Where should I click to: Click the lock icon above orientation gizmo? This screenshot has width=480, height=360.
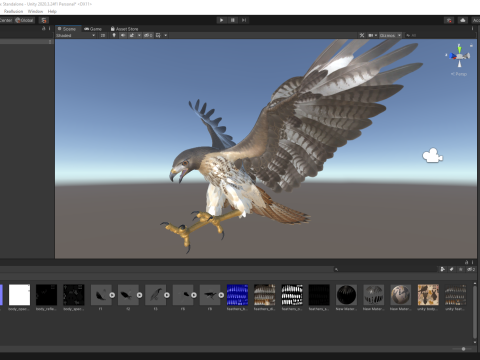(x=471, y=45)
